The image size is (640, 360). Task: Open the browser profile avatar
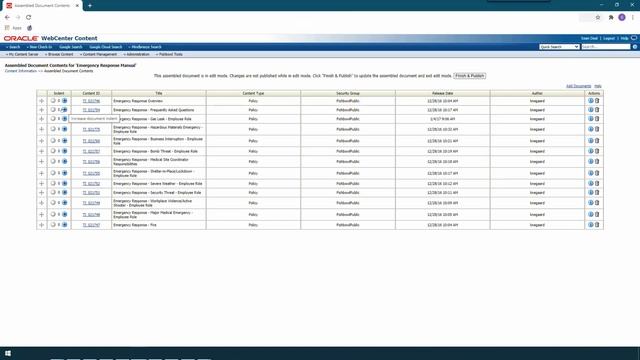(622, 18)
